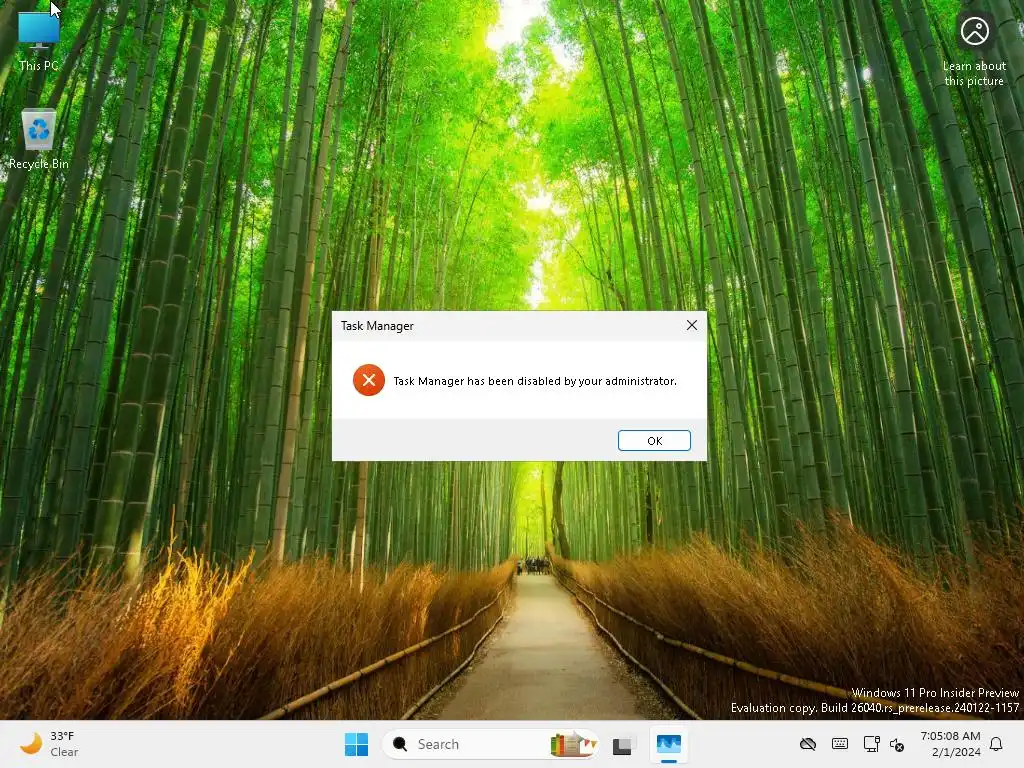This screenshot has width=1024, height=768.
Task: Click the red error icon in dialog
Action: (368, 380)
